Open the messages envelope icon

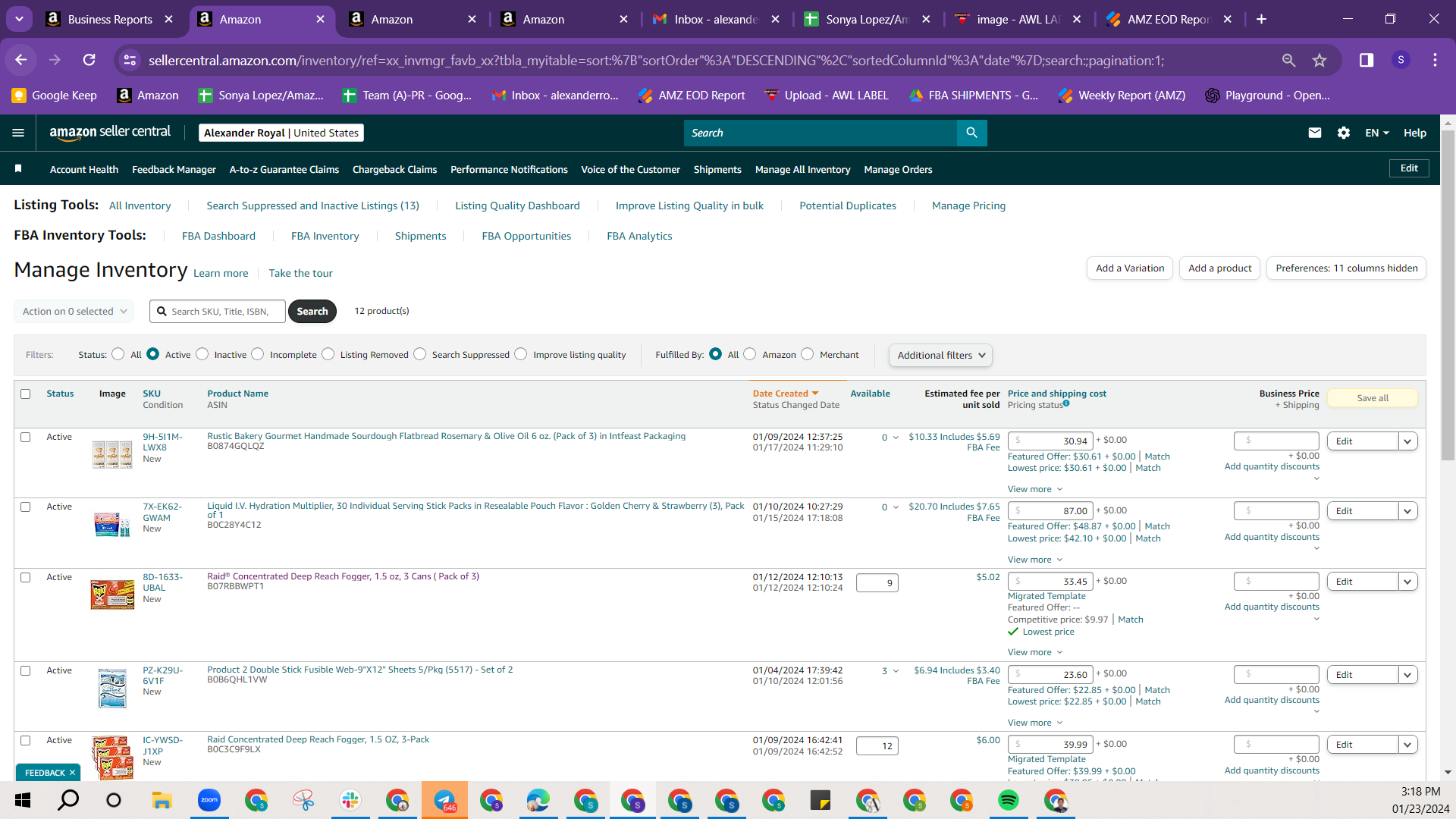point(1315,133)
